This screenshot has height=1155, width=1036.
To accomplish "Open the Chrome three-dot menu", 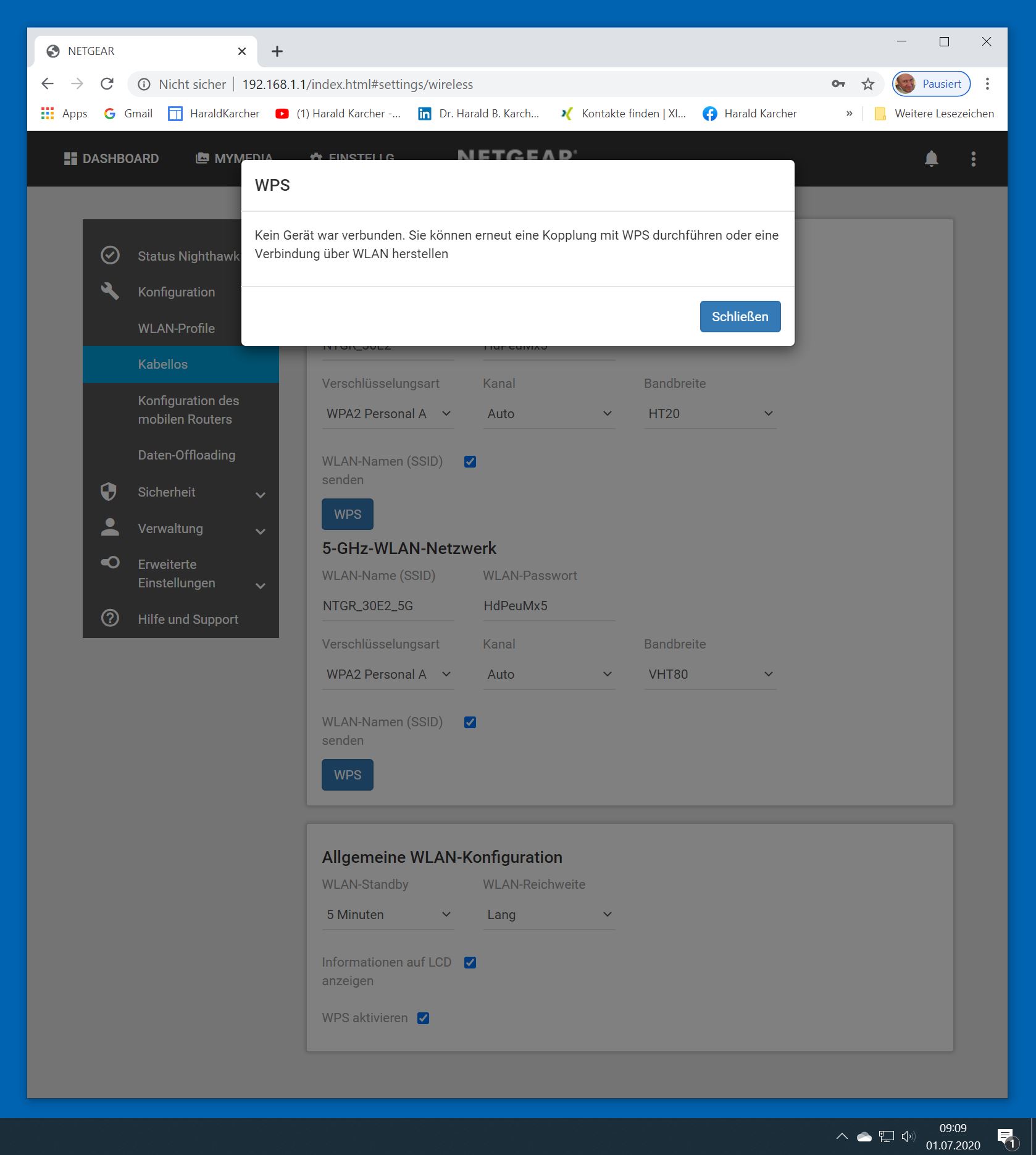I will click(x=987, y=84).
